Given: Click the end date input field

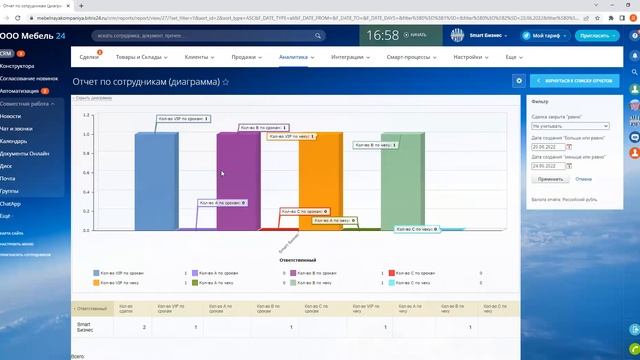Looking at the screenshot, I should 548,166.
